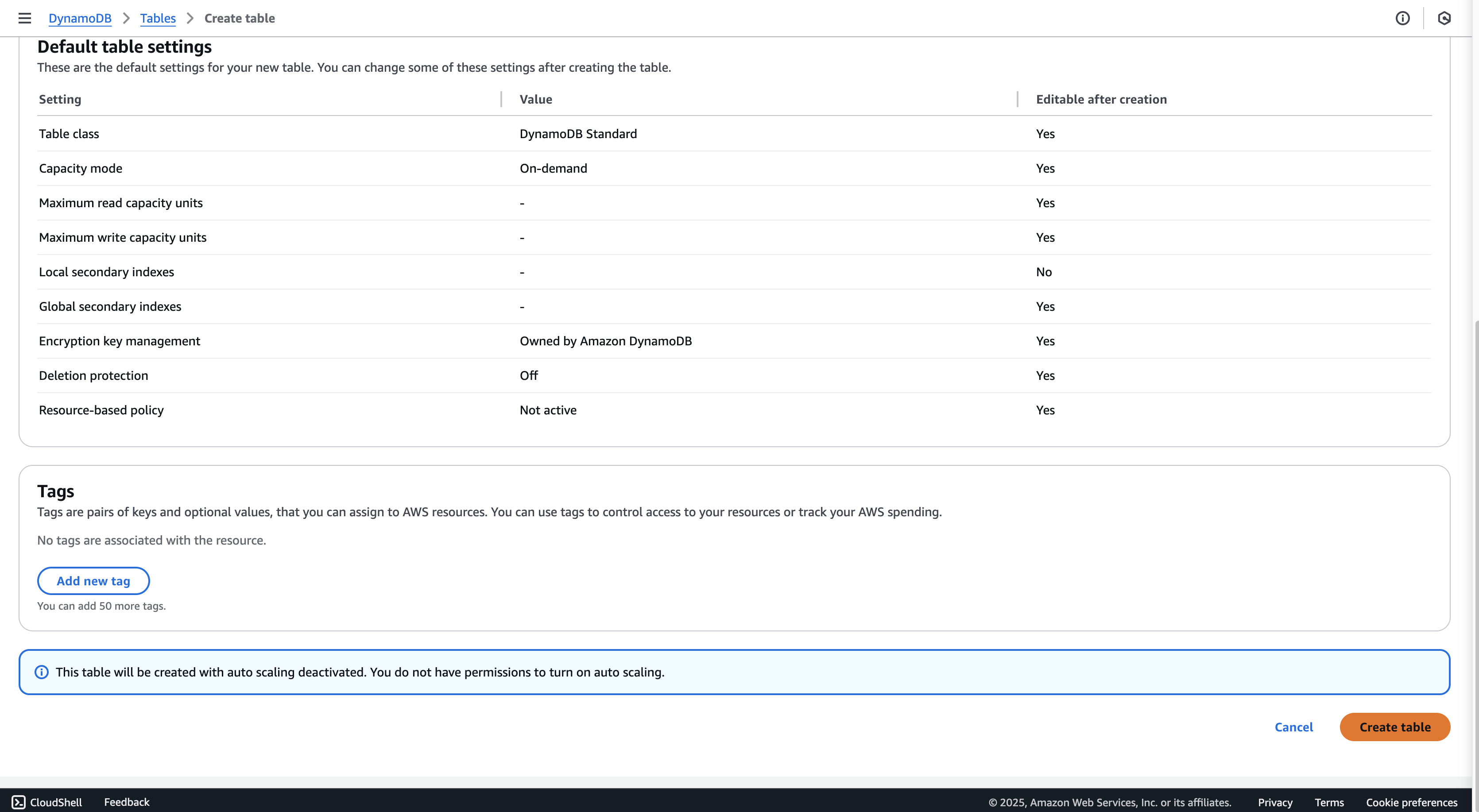Click the Not active value
Screen dimensions: 1479x812
(x=548, y=410)
